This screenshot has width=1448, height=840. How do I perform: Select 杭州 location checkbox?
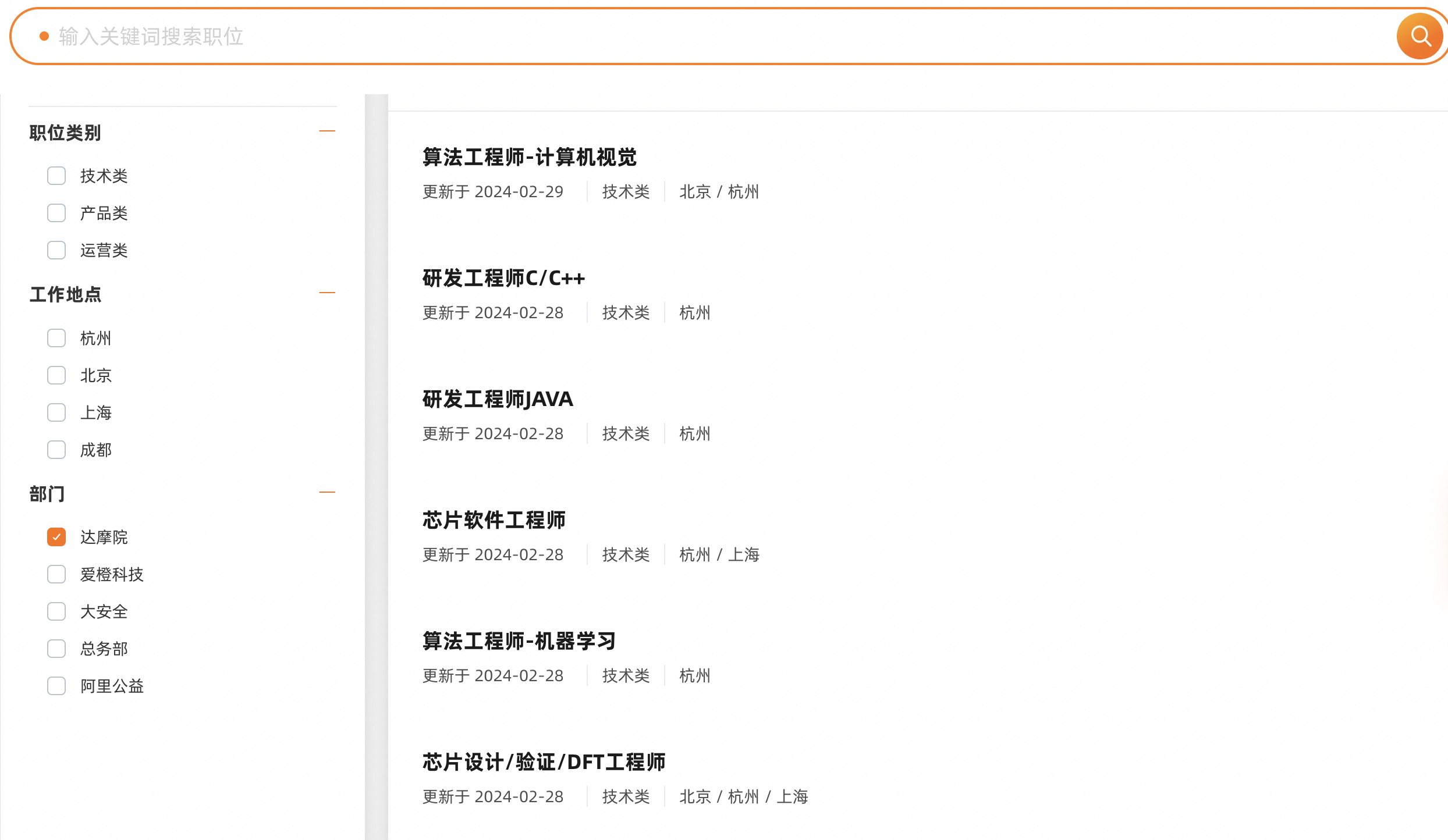[56, 338]
